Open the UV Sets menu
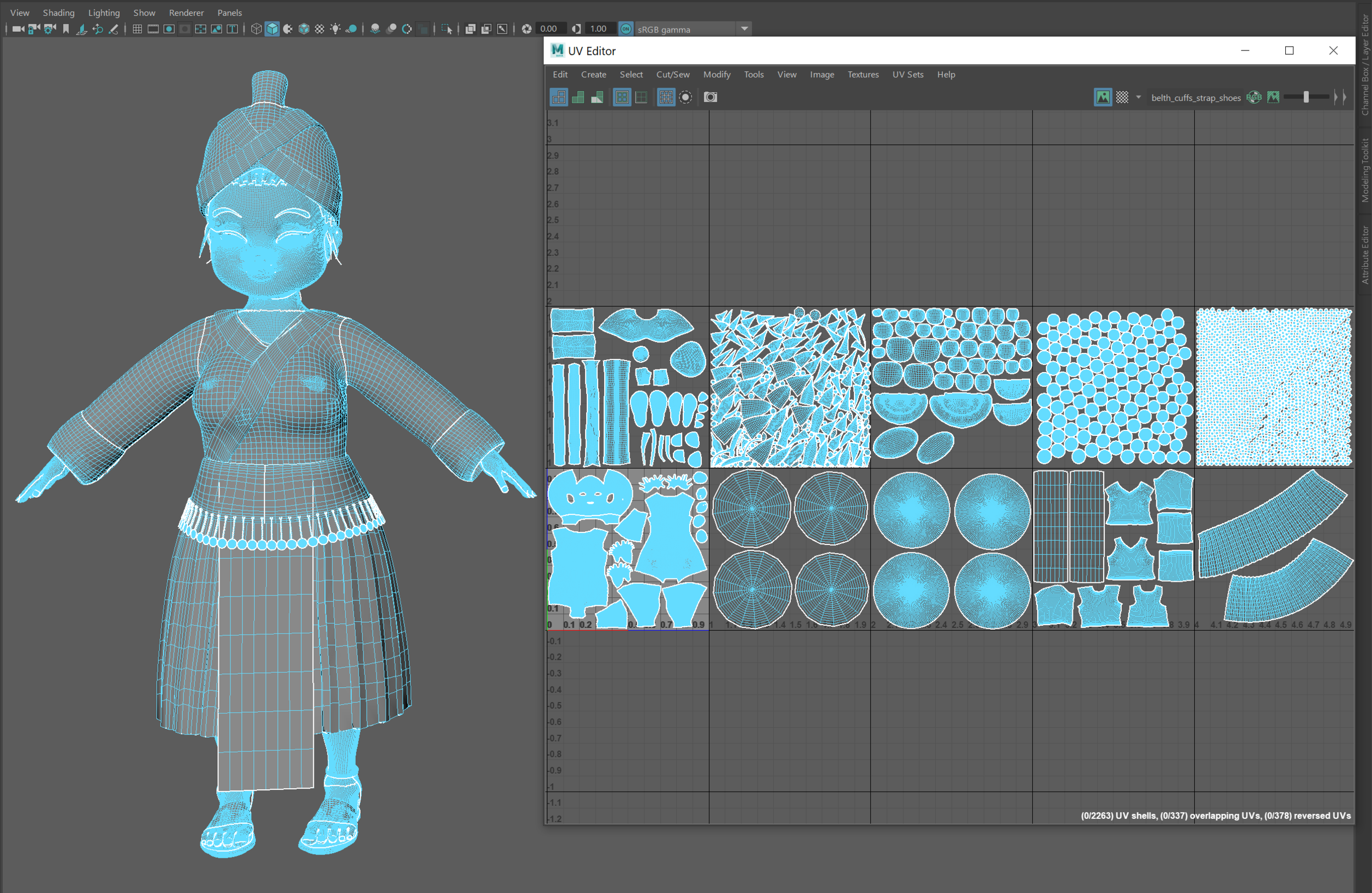The image size is (1372, 893). (x=907, y=74)
